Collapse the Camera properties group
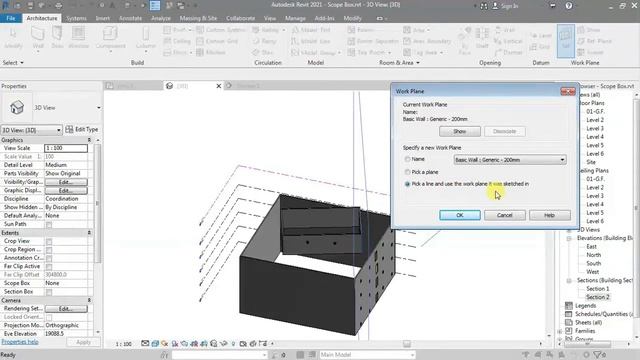 point(89,300)
